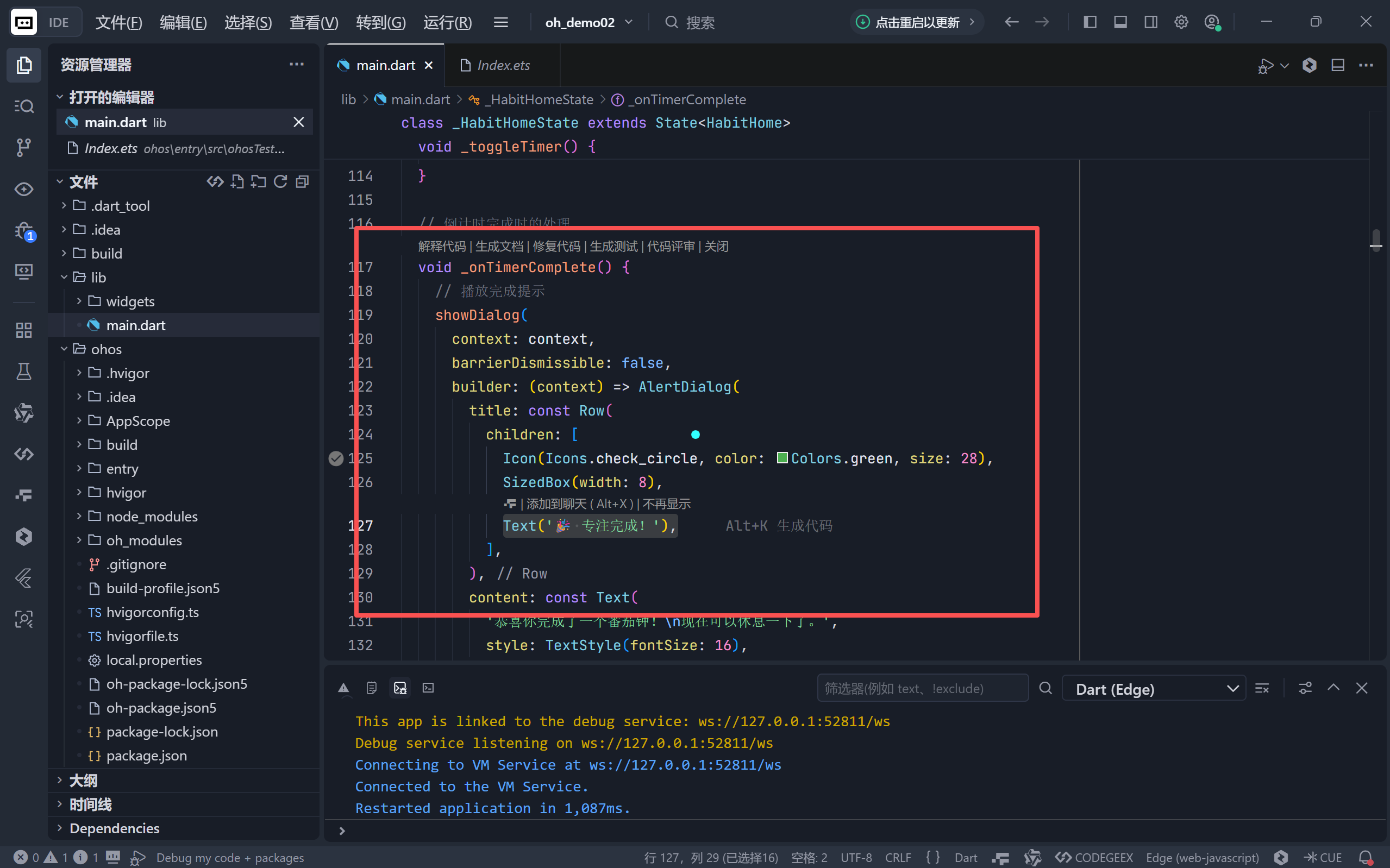Open the search activity bar icon

(x=23, y=106)
